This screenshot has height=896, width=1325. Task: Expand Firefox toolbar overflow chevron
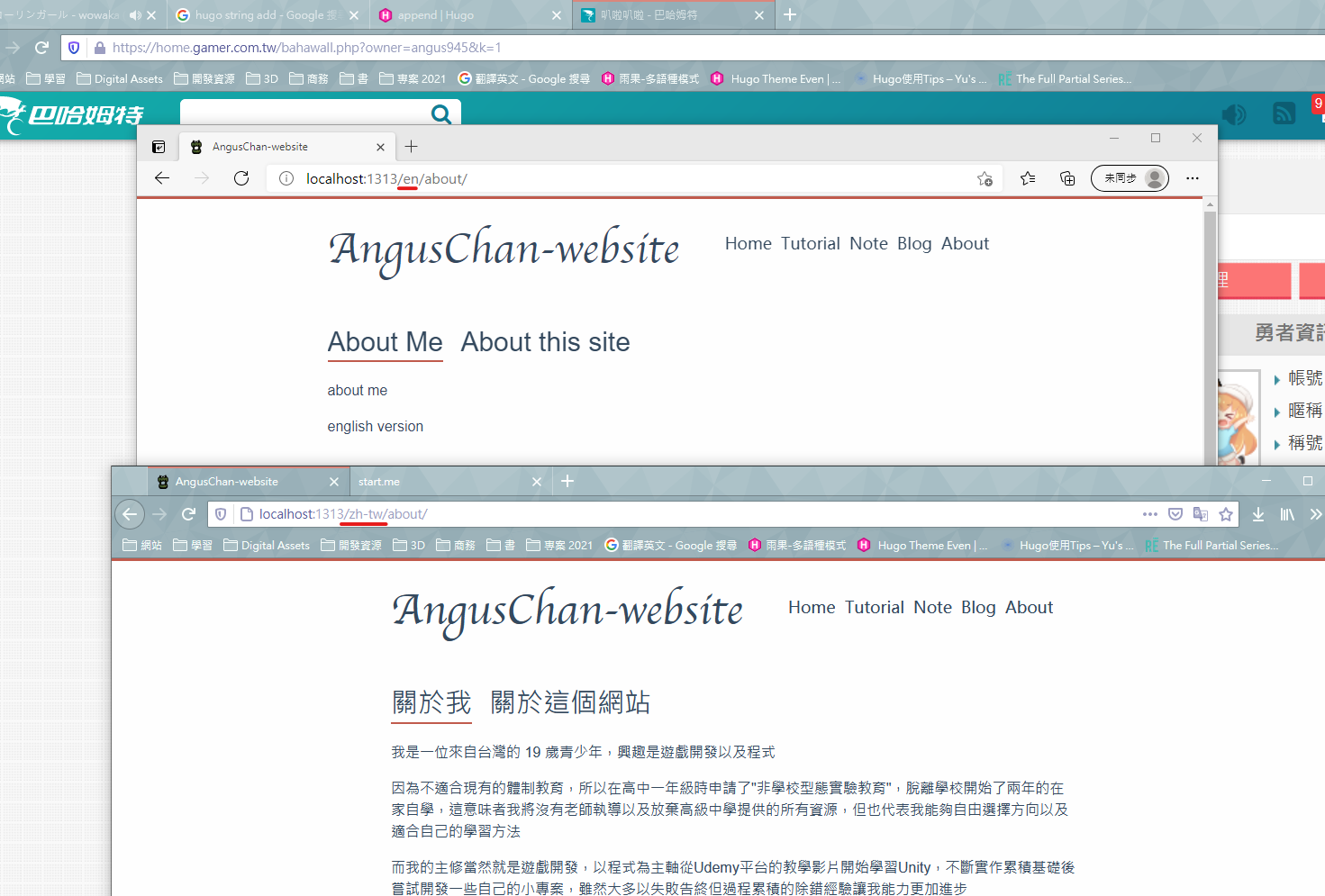point(1316,514)
